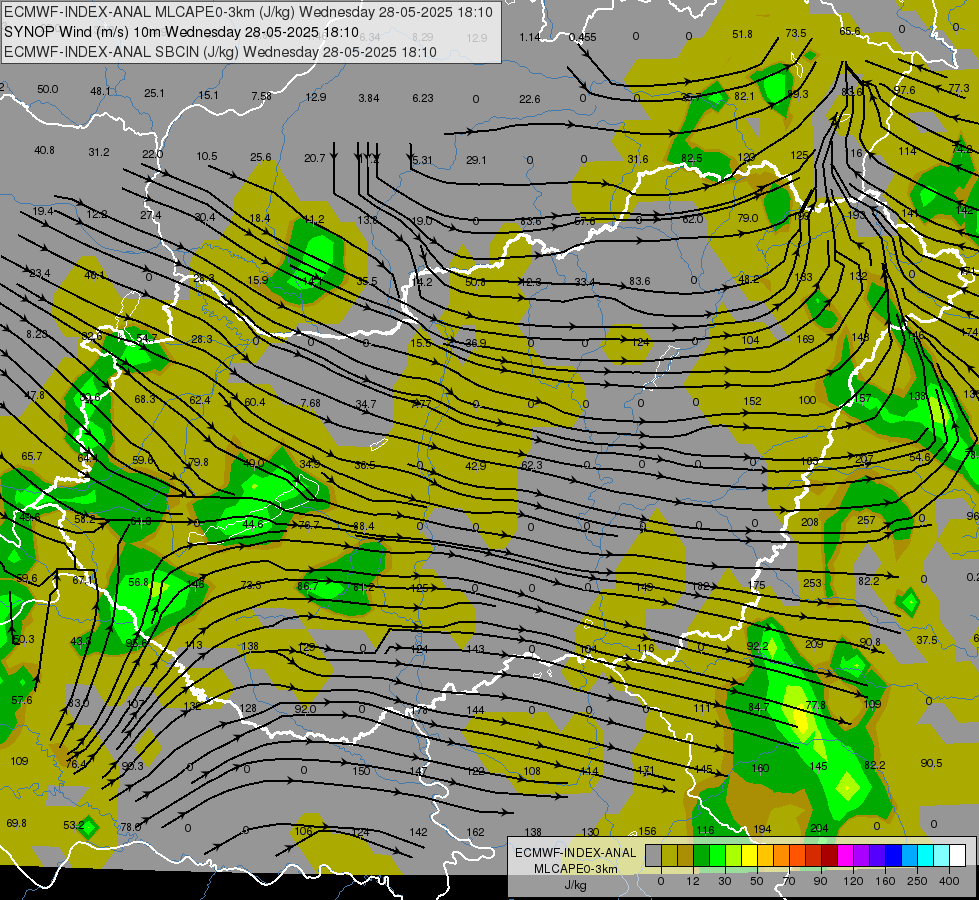Click the grid value 152
The image size is (979, 900).
pos(752,401)
